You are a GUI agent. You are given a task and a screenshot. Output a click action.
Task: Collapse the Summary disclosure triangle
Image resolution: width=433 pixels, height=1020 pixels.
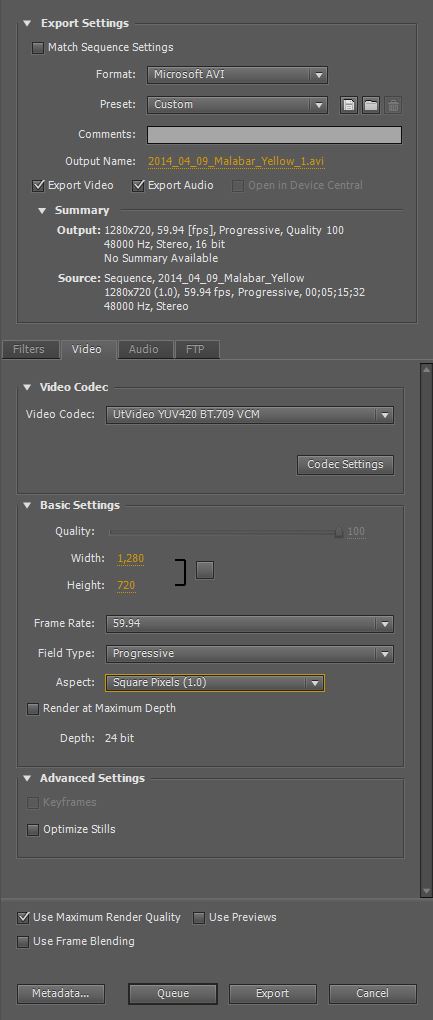tap(42, 211)
